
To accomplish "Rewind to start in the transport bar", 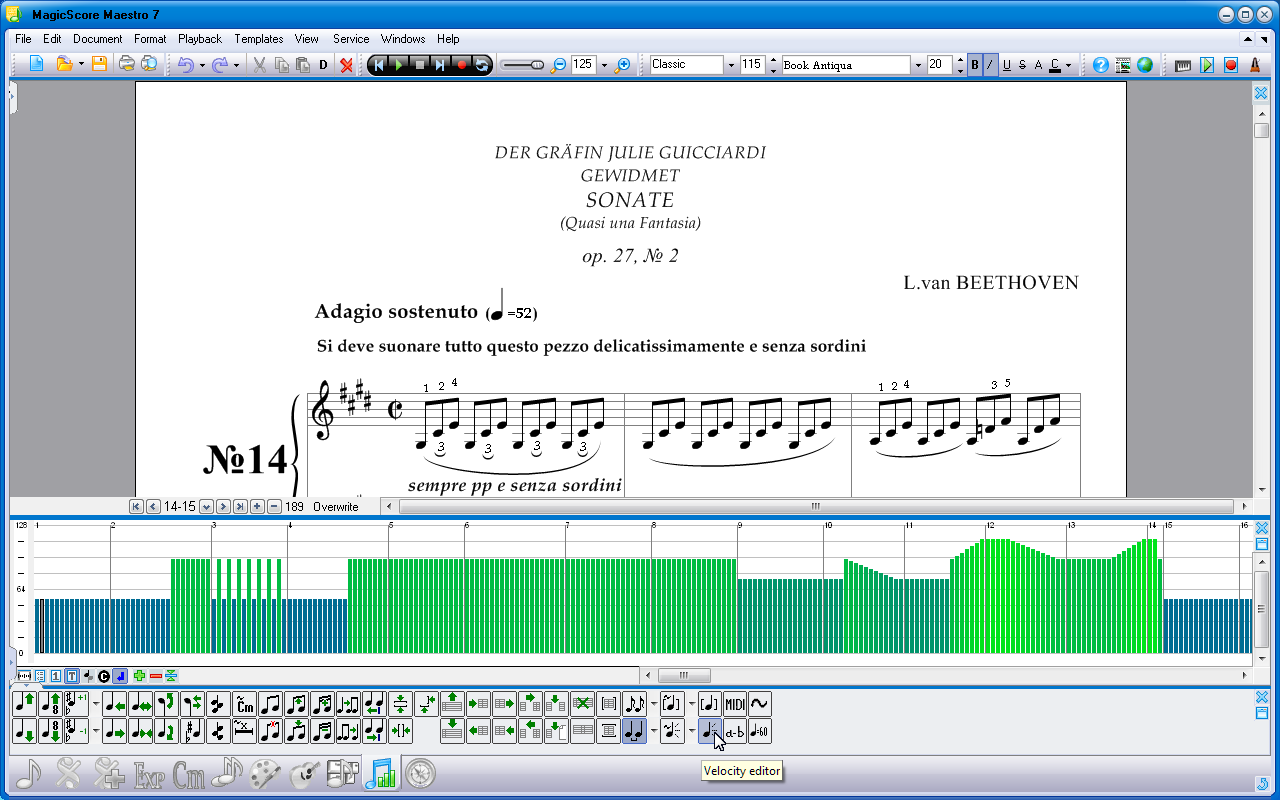I will [379, 65].
